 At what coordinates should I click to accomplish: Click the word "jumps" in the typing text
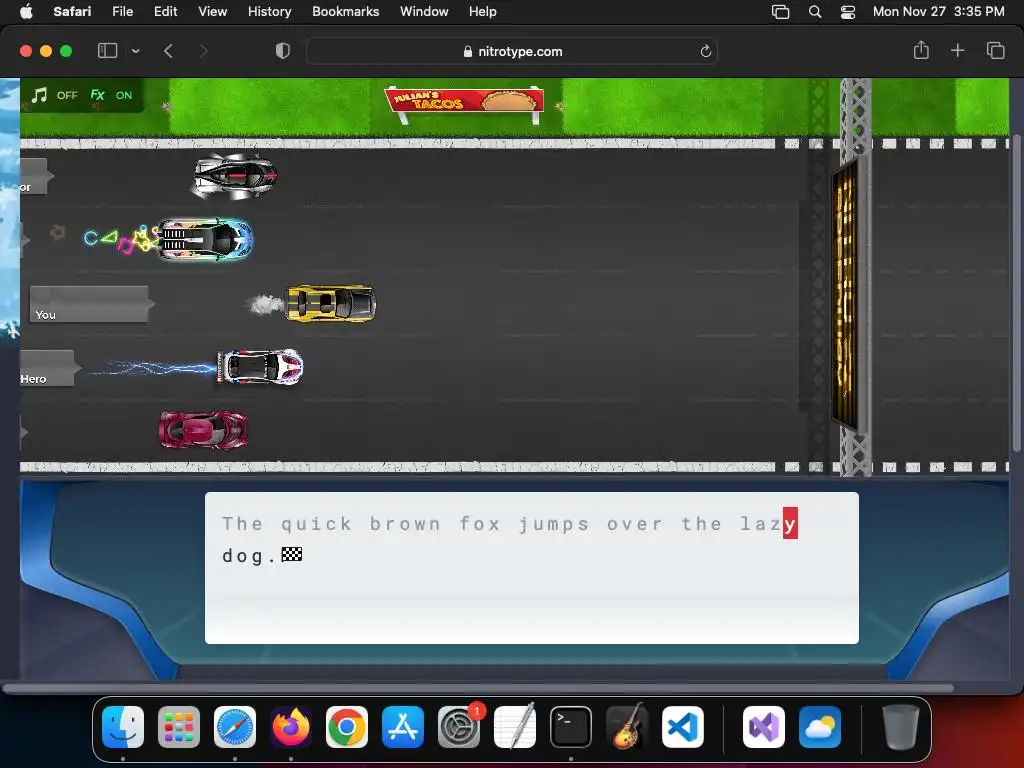554,524
